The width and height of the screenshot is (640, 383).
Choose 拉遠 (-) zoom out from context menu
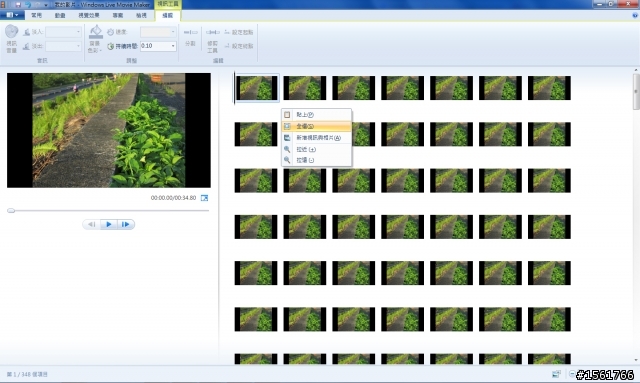(x=316, y=160)
